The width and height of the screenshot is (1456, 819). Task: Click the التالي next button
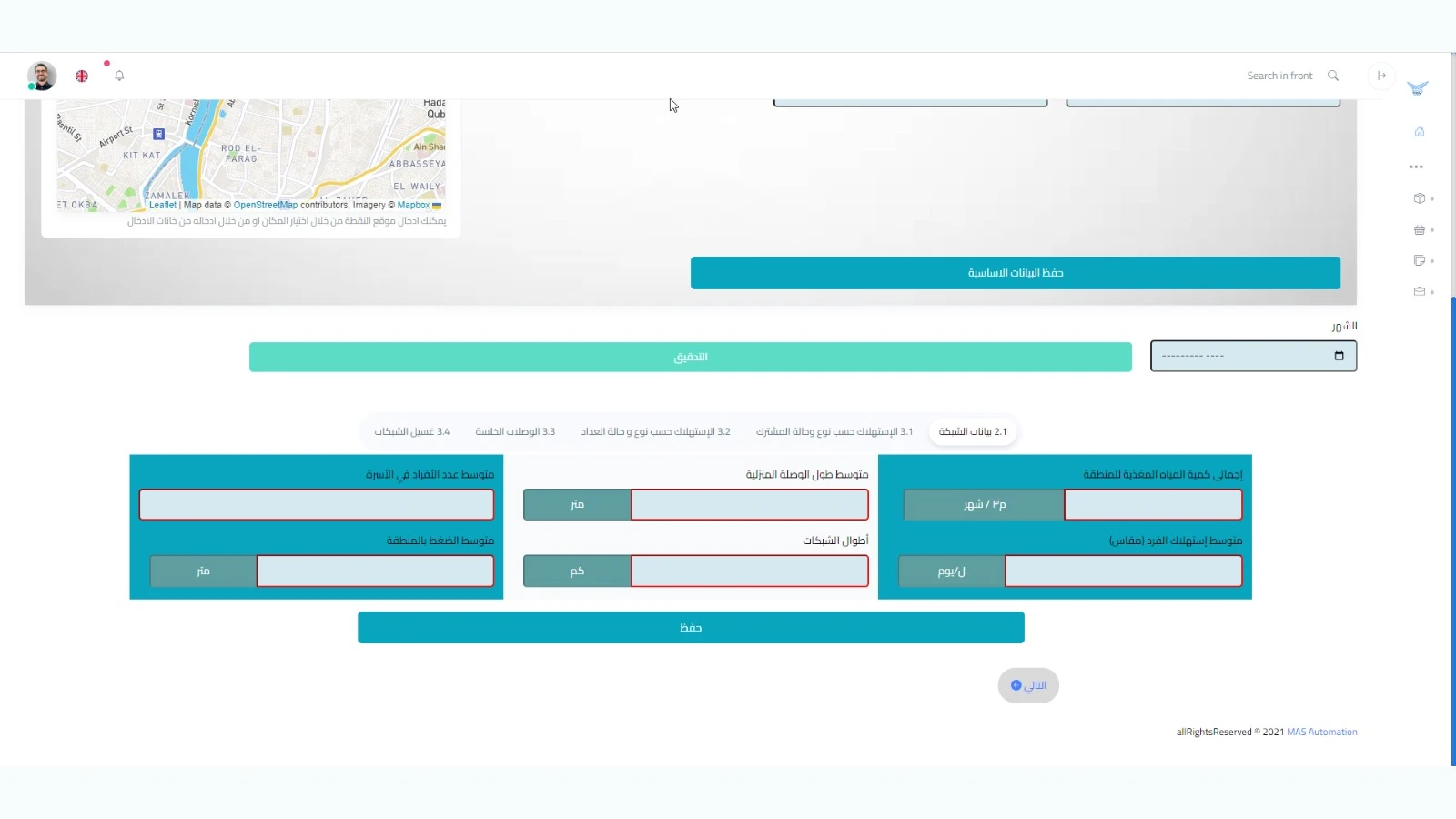[x=1028, y=685]
